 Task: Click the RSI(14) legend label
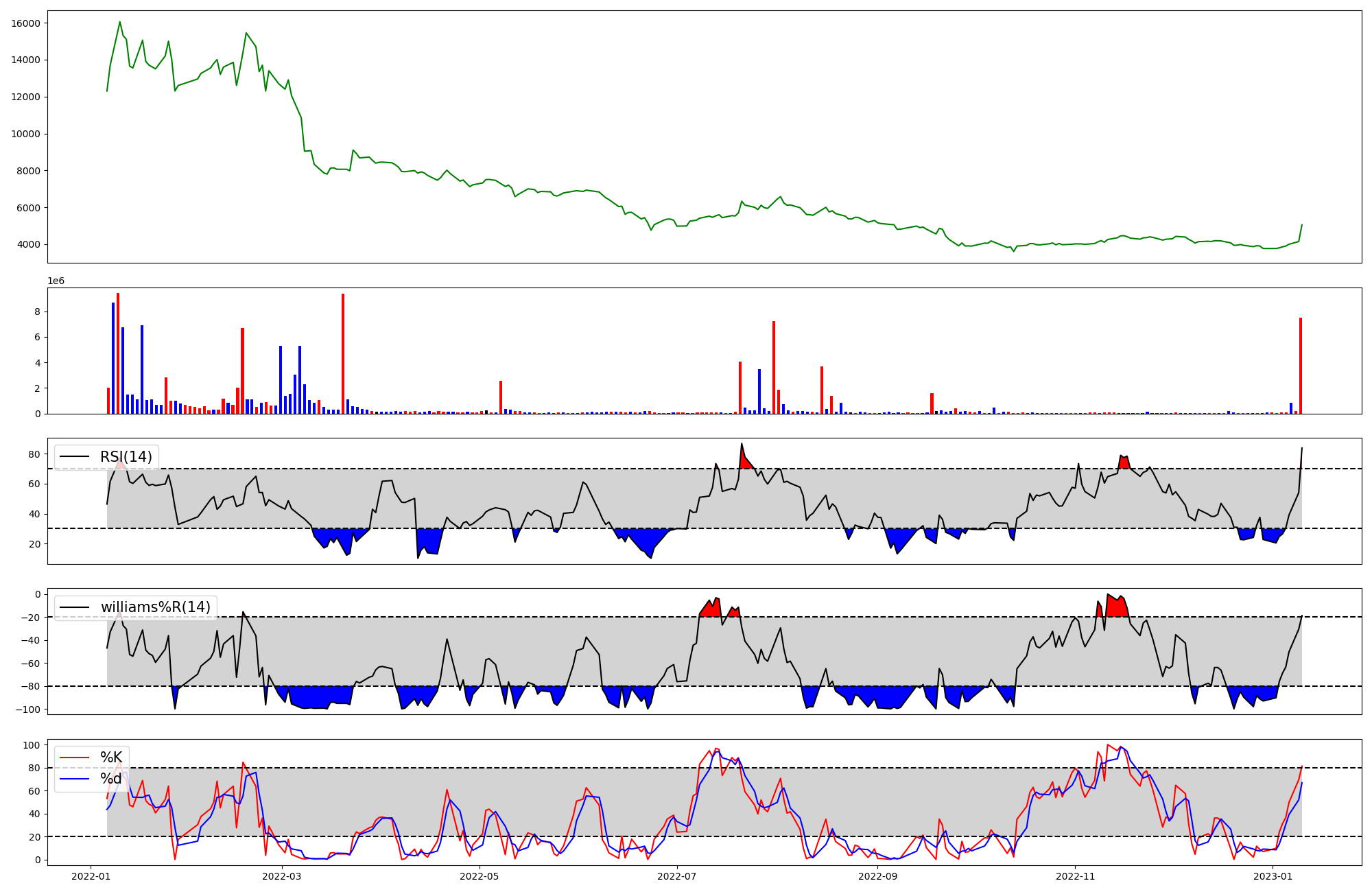point(126,457)
